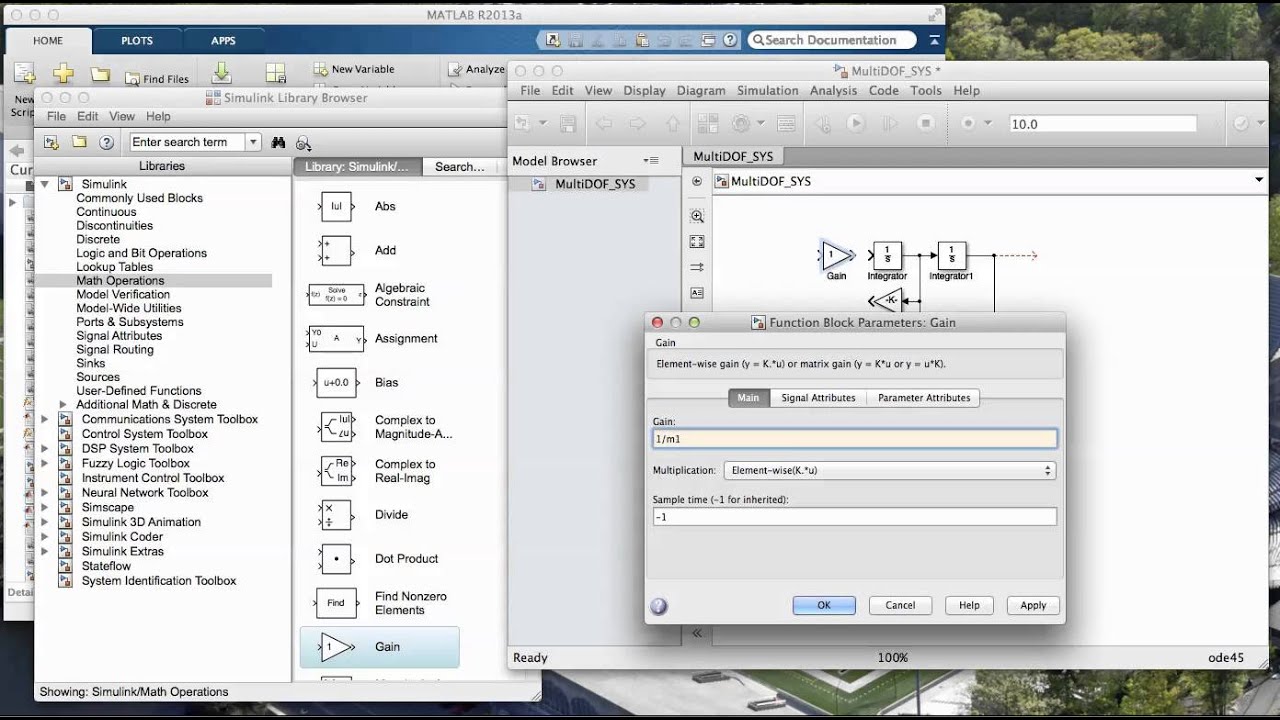
Task: Open the MultiDOF_SYS breadcrumb path dropdown arrow
Action: (1259, 180)
